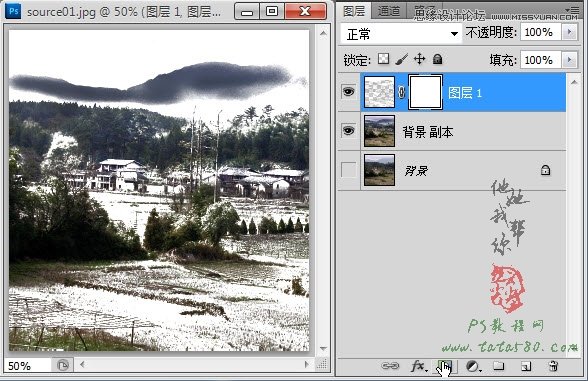This screenshot has width=588, height=381.
Task: Click opacity 100% value field
Action: pos(541,32)
